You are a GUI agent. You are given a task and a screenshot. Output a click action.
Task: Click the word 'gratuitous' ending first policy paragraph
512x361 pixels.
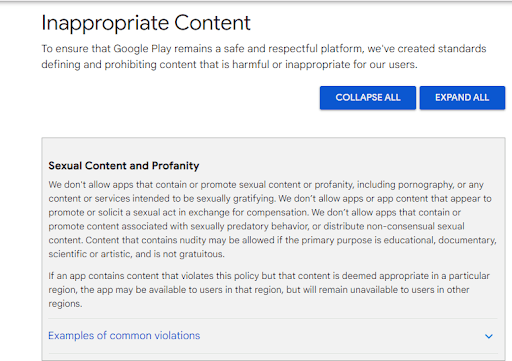tap(201, 254)
